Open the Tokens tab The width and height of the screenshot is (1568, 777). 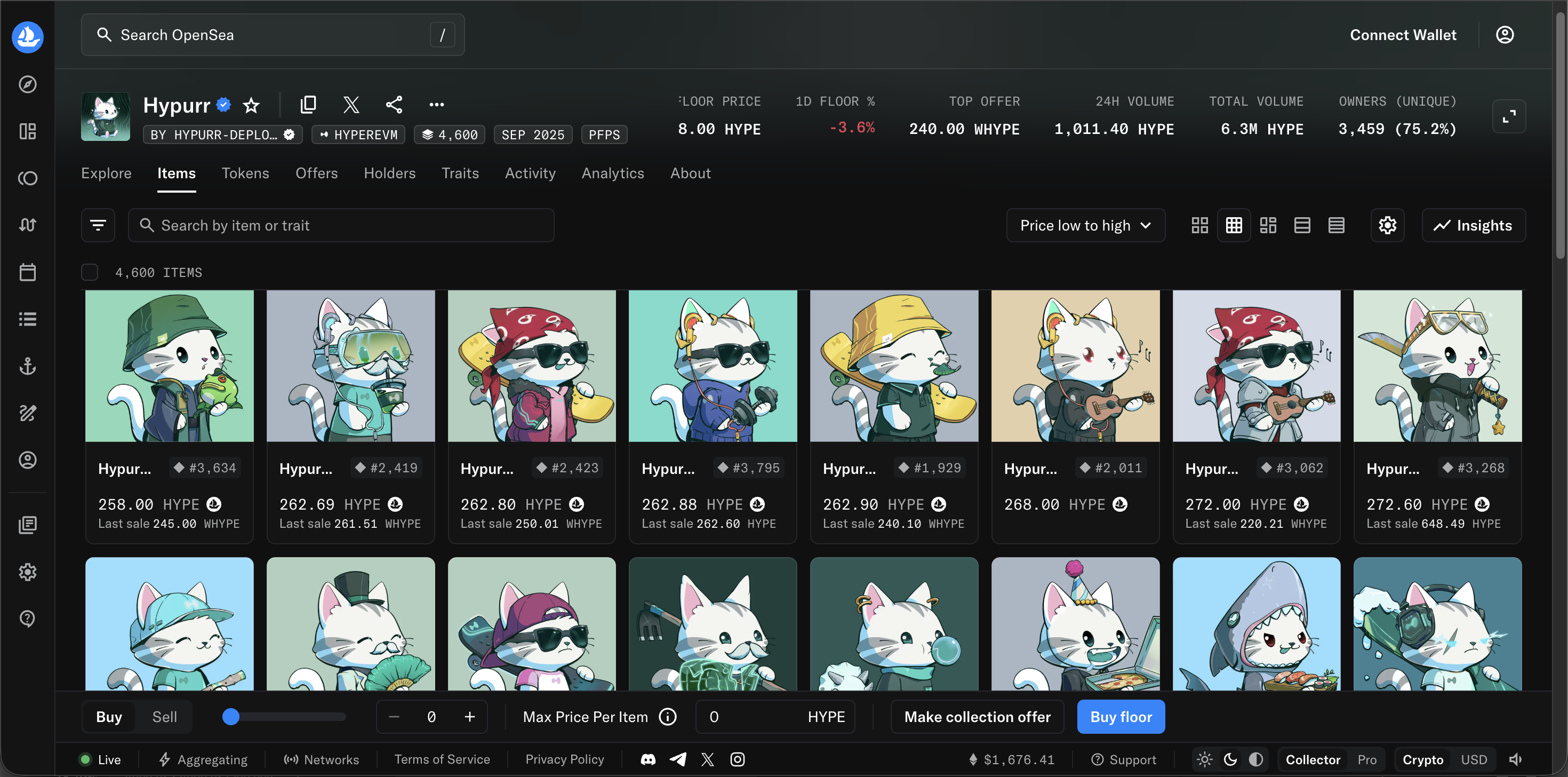point(245,173)
